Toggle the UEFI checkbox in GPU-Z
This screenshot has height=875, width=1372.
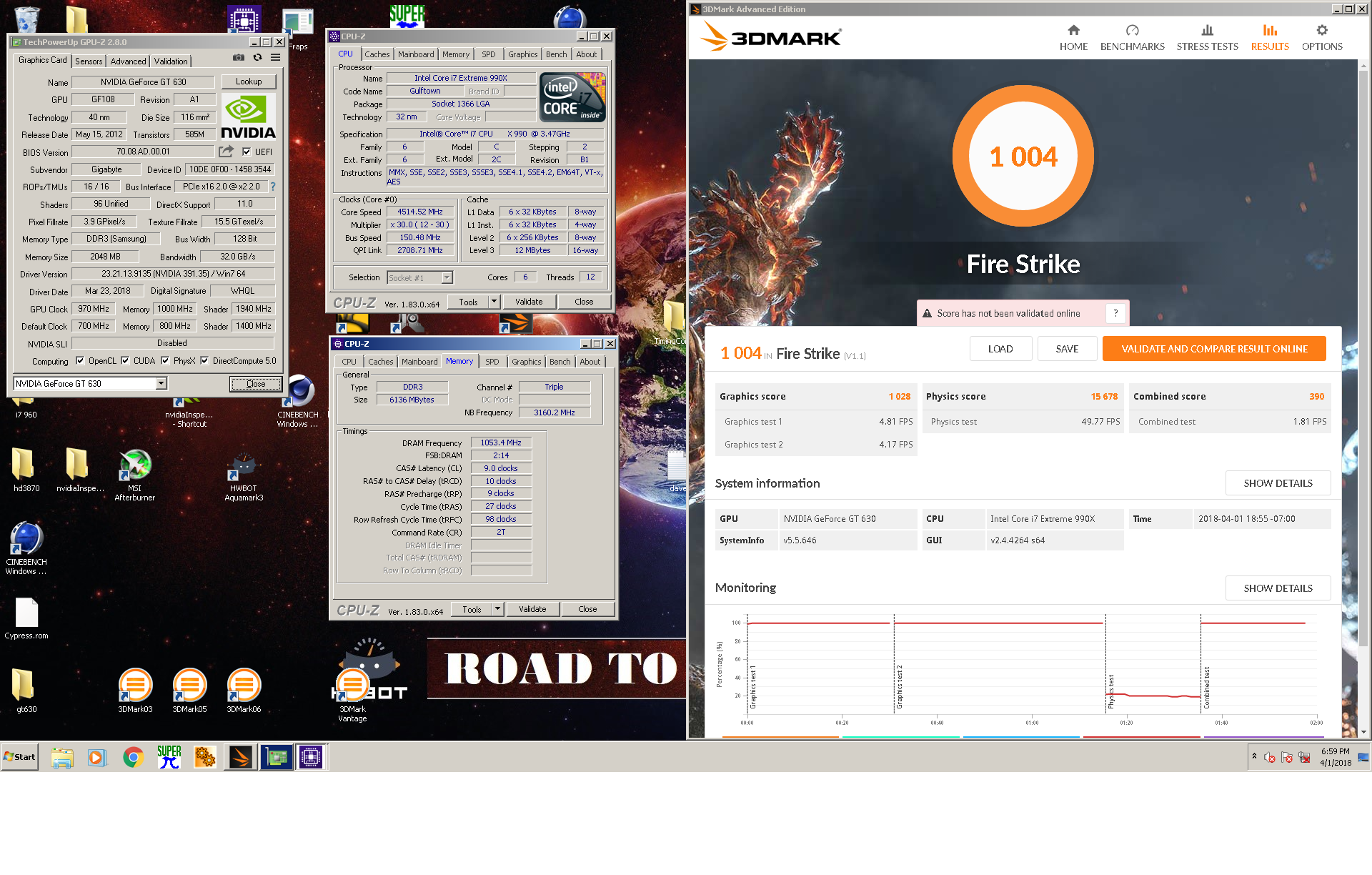pyautogui.click(x=247, y=152)
